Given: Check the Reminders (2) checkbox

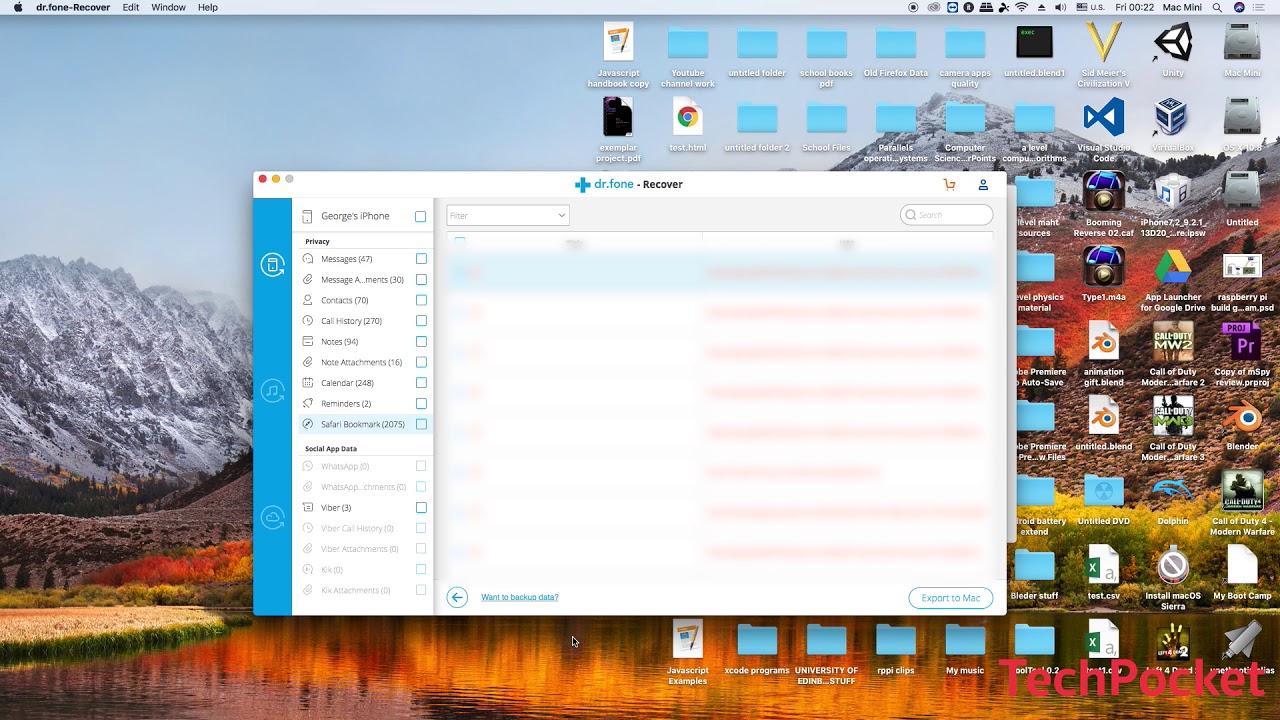Looking at the screenshot, I should coord(421,404).
